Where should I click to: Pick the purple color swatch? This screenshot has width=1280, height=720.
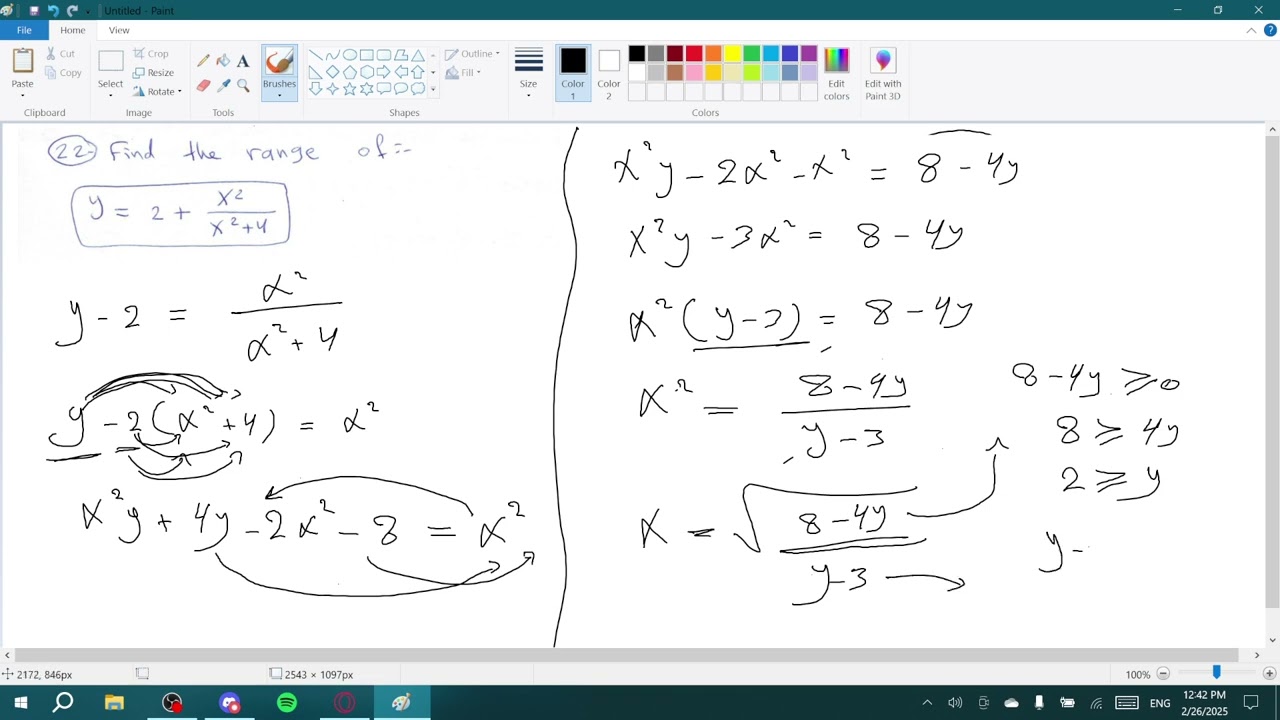(x=808, y=54)
